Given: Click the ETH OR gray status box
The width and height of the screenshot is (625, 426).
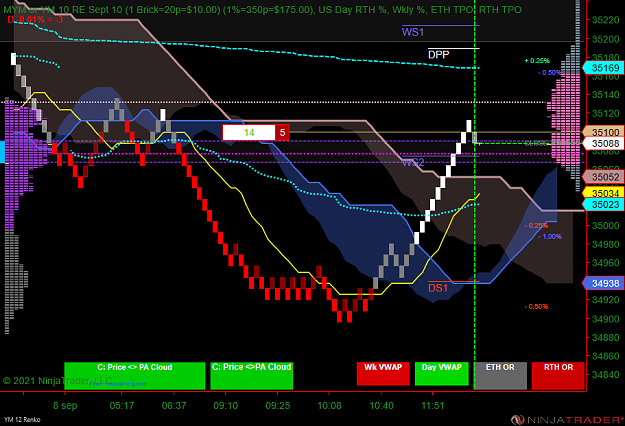Looking at the screenshot, I should point(500,375).
